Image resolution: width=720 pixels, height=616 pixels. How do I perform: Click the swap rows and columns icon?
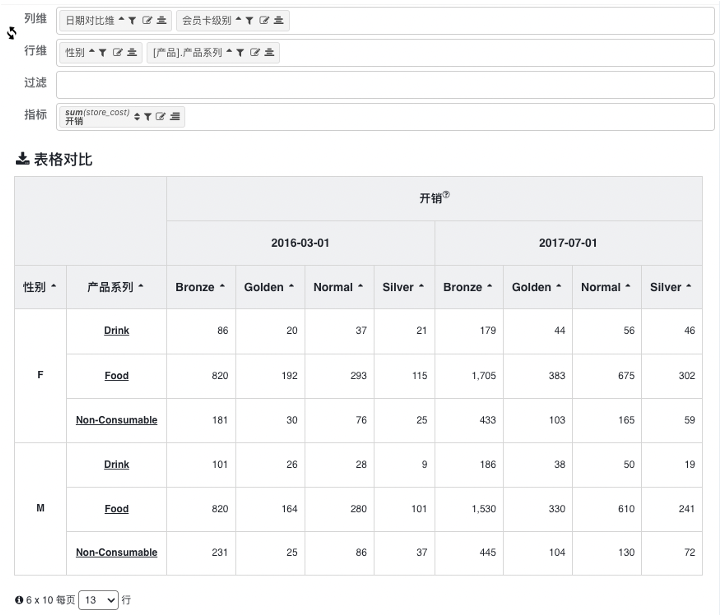(x=12, y=33)
